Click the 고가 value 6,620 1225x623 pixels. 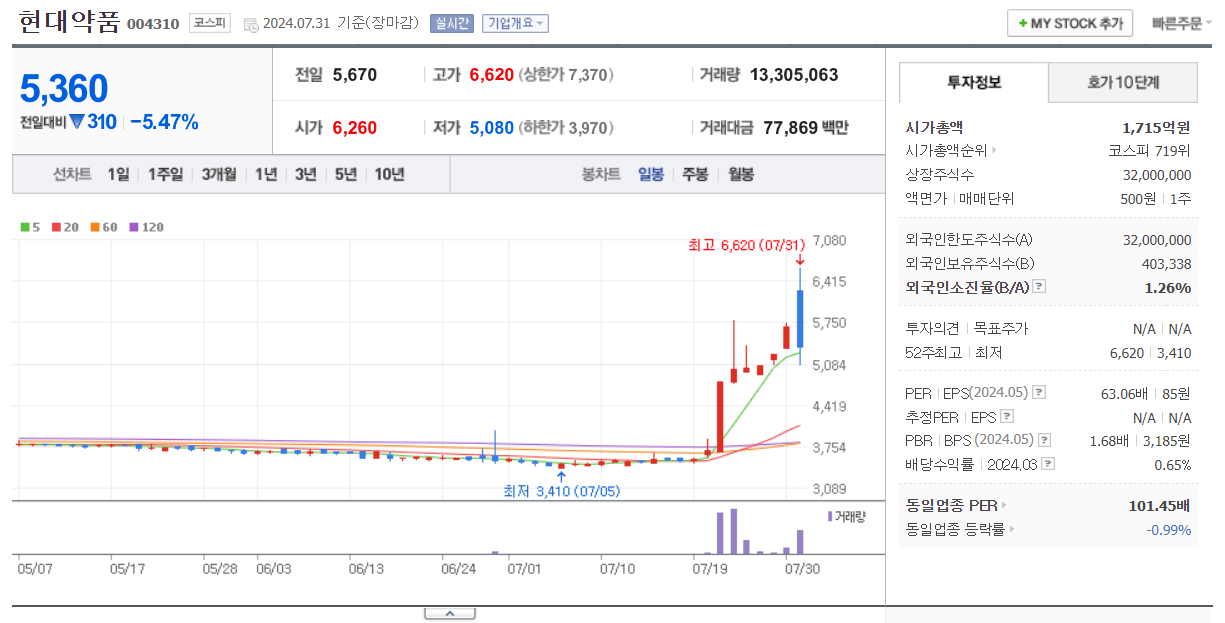click(491, 75)
